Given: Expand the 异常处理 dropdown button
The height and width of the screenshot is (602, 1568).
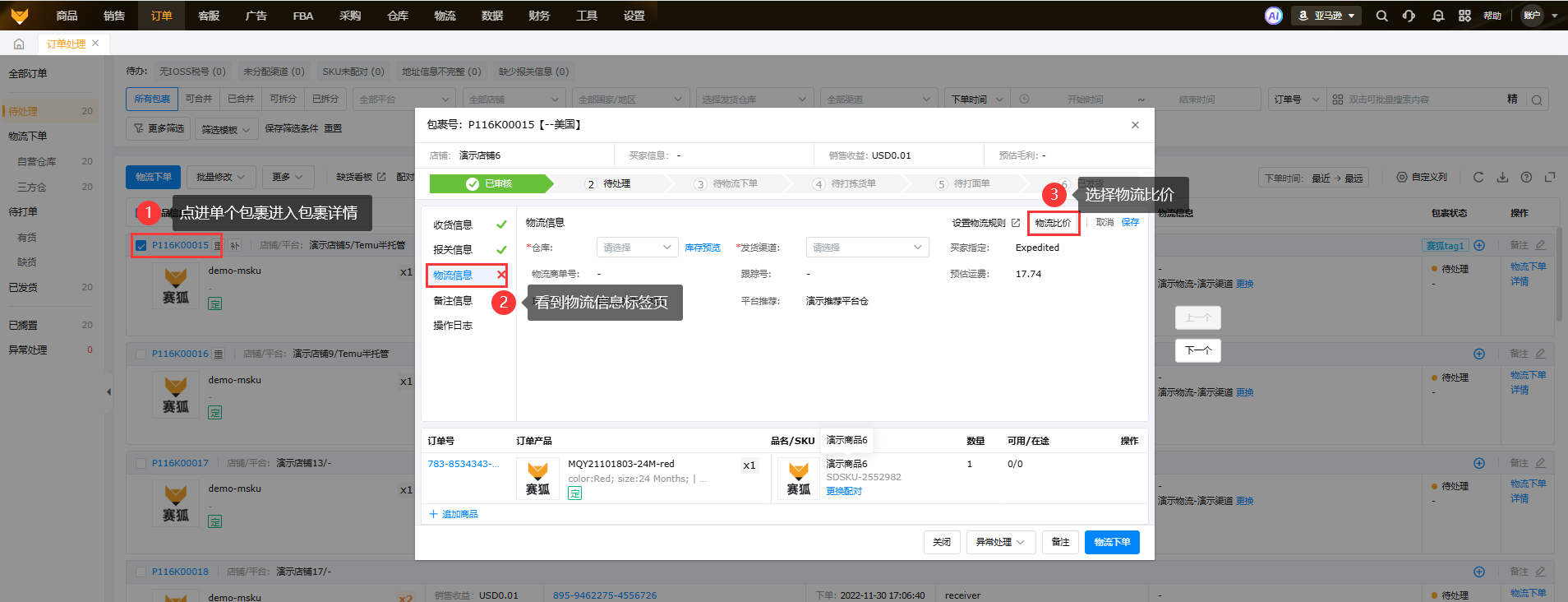Looking at the screenshot, I should coord(1000,542).
